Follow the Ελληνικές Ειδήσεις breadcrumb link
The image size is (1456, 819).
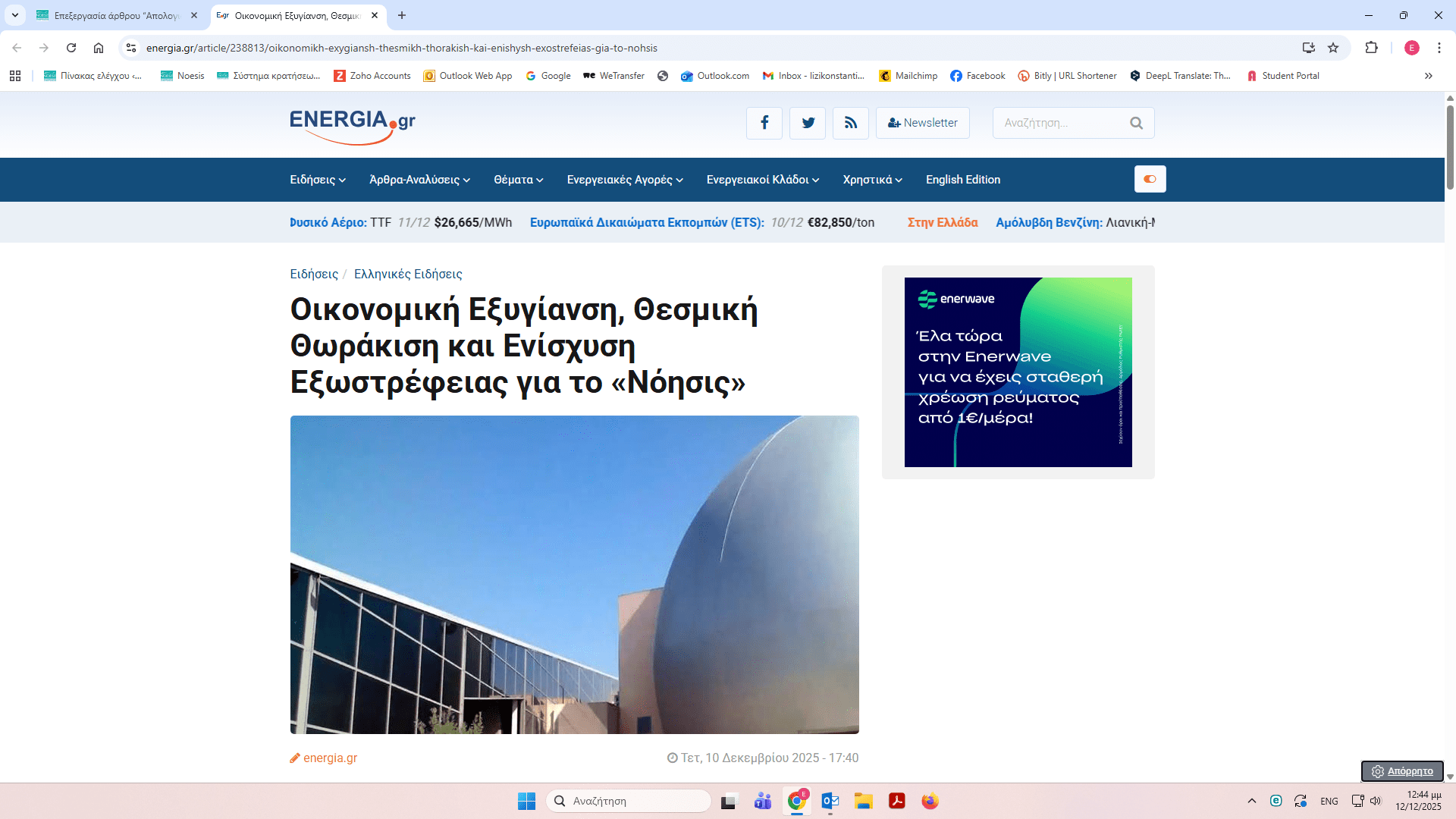[408, 274]
